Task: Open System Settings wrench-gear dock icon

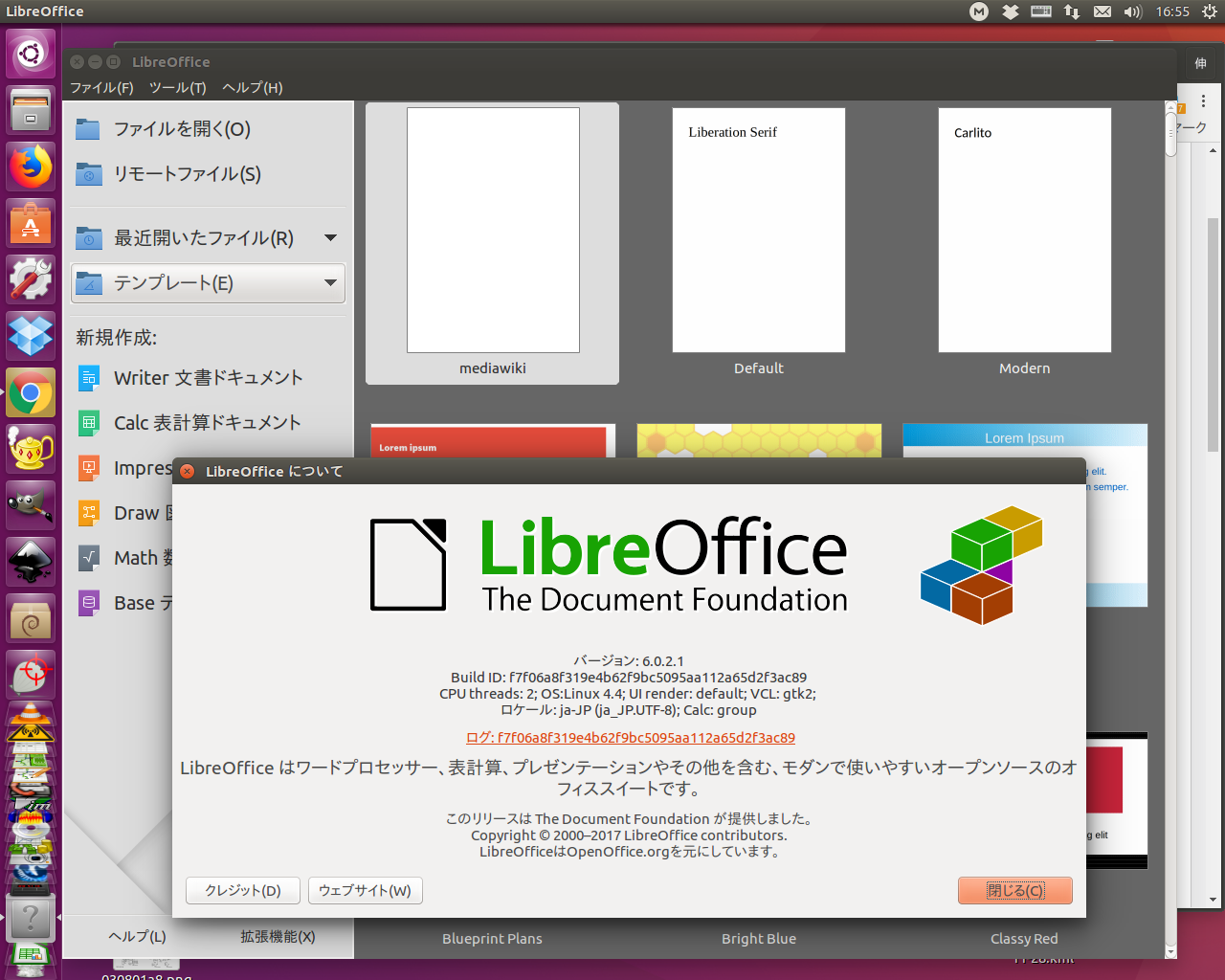Action: (31, 279)
